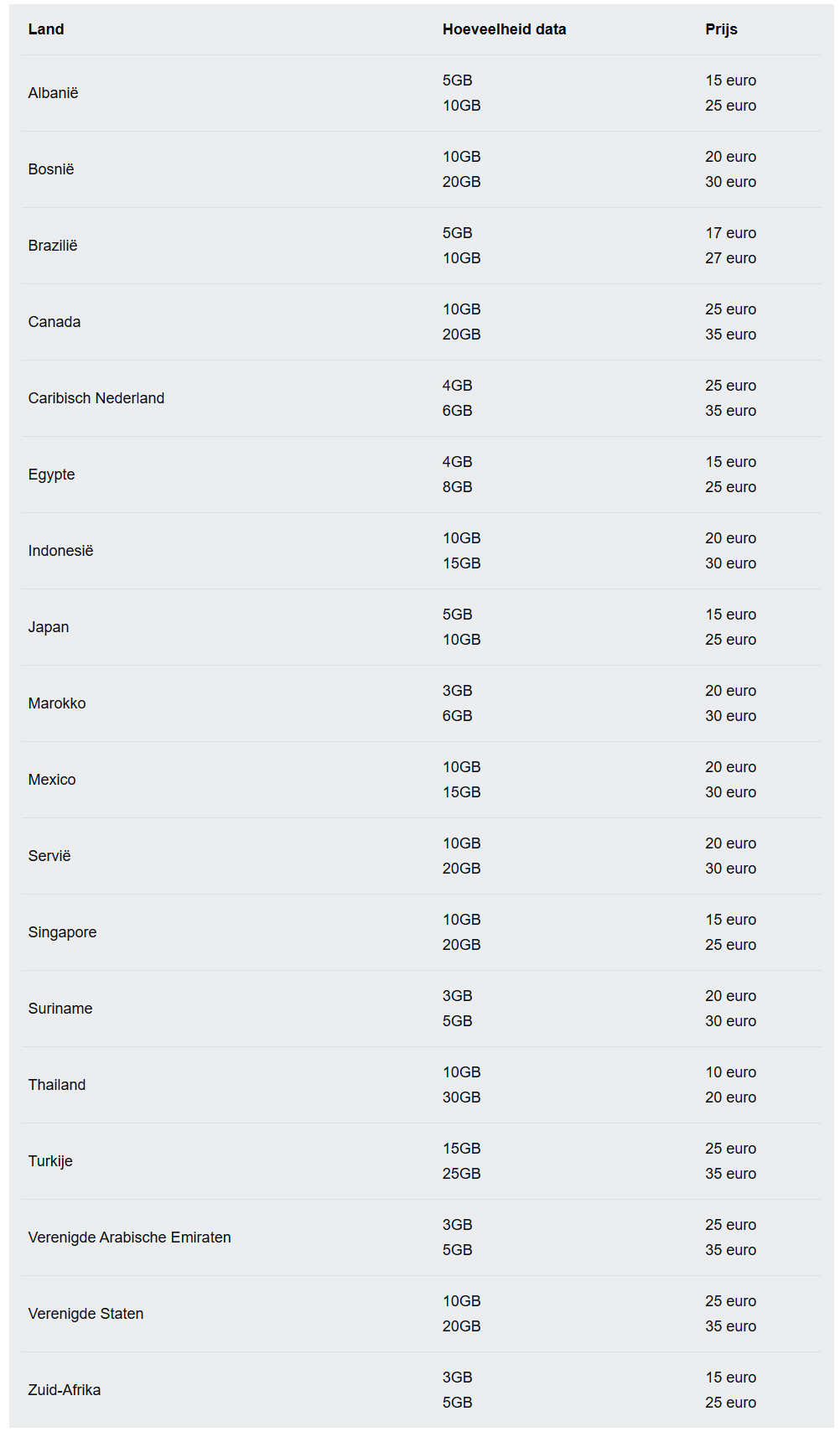The image size is (840, 1432).
Task: Click the Singapore country name
Action: click(62, 932)
